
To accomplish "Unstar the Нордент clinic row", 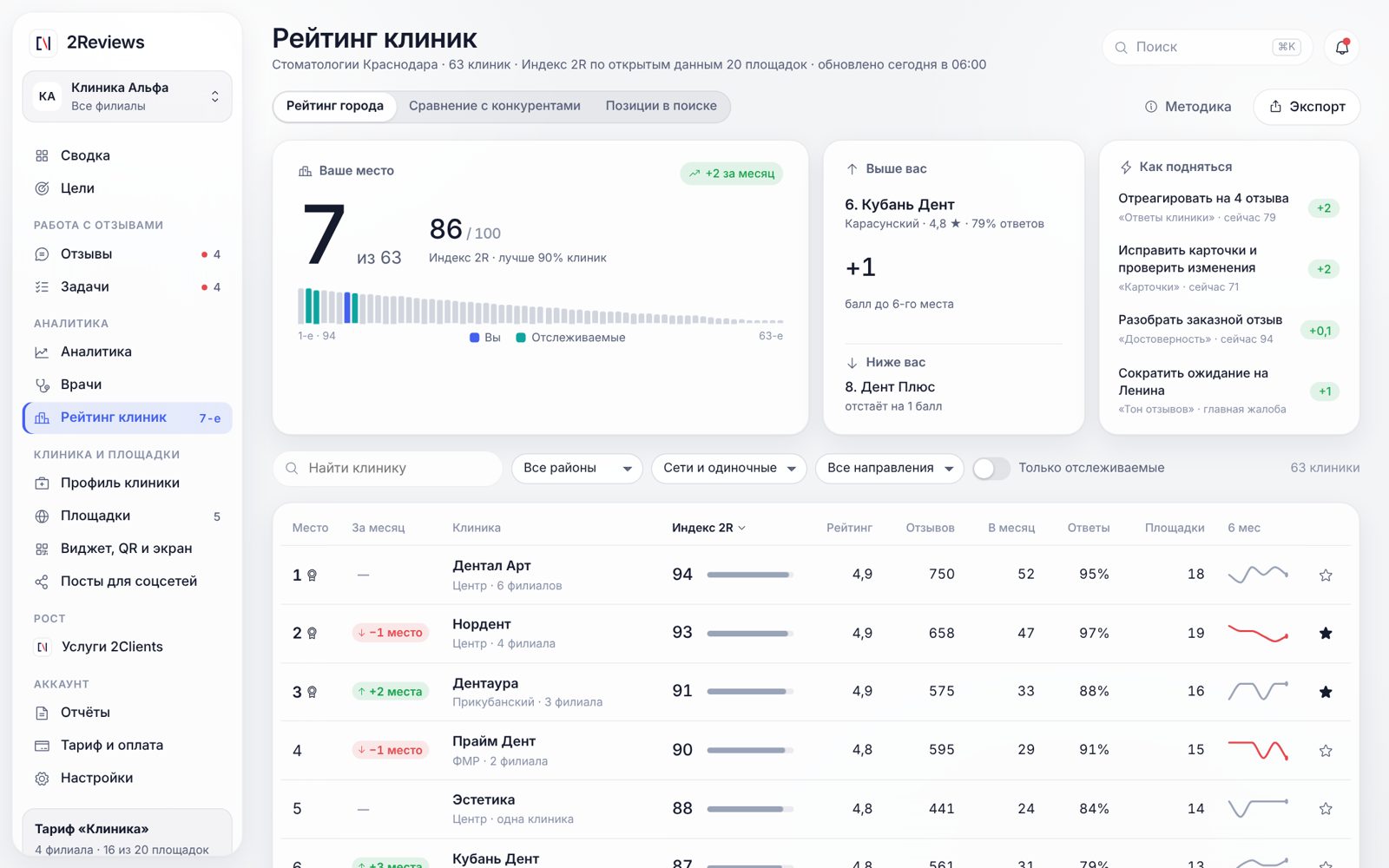I will (x=1326, y=633).
